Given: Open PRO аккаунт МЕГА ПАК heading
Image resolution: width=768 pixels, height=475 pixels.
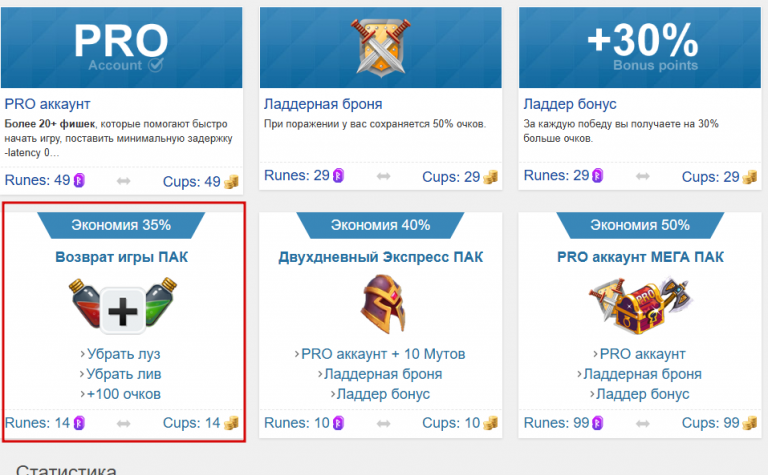Looking at the screenshot, I should (x=640, y=257).
